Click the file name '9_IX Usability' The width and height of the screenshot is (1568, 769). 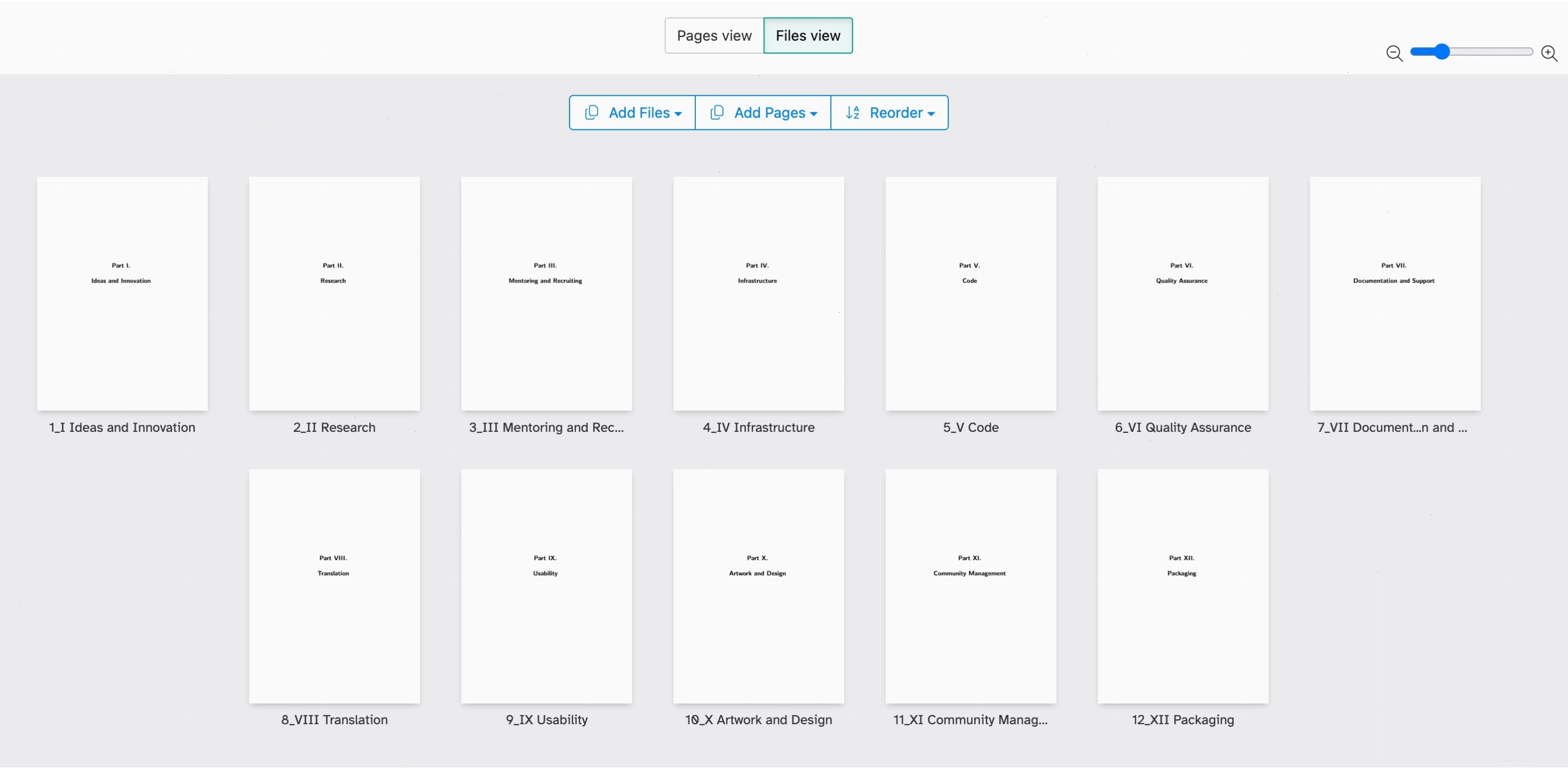tap(546, 720)
